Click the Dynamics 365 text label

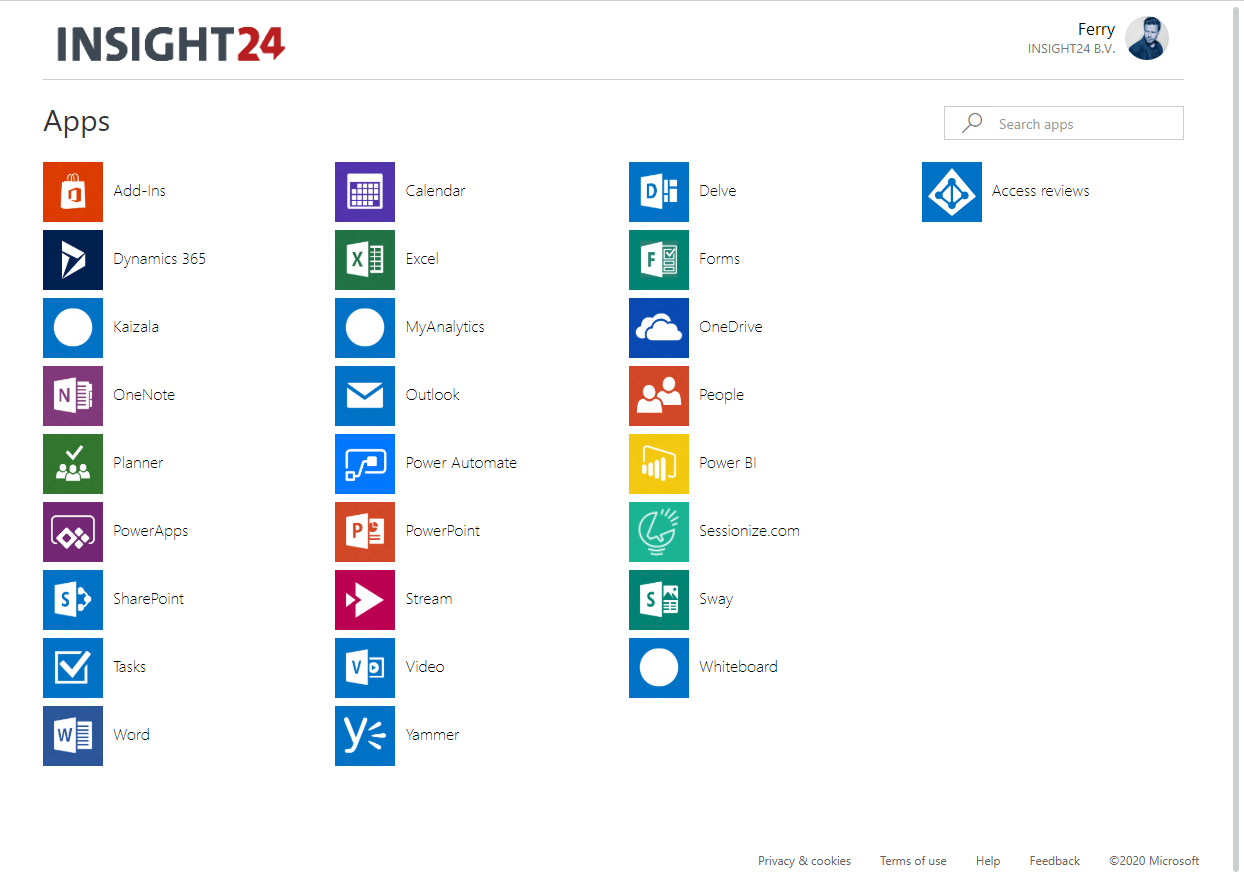(160, 259)
